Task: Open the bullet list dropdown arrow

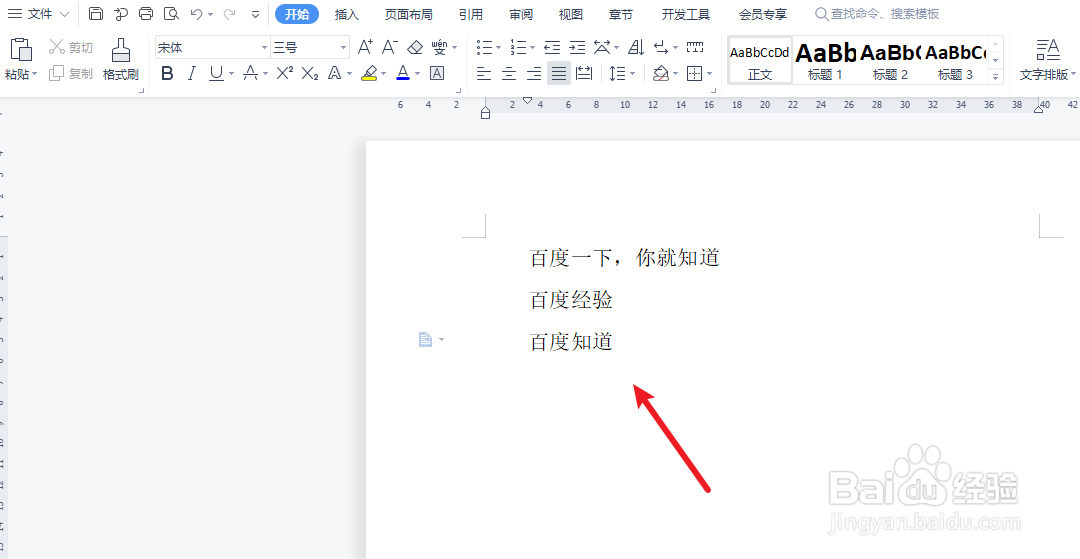Action: pyautogui.click(x=497, y=48)
